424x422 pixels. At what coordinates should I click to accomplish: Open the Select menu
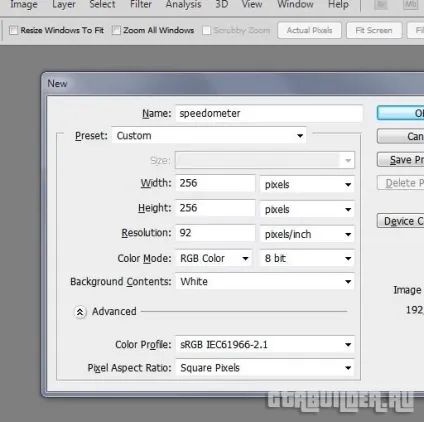pos(102,5)
